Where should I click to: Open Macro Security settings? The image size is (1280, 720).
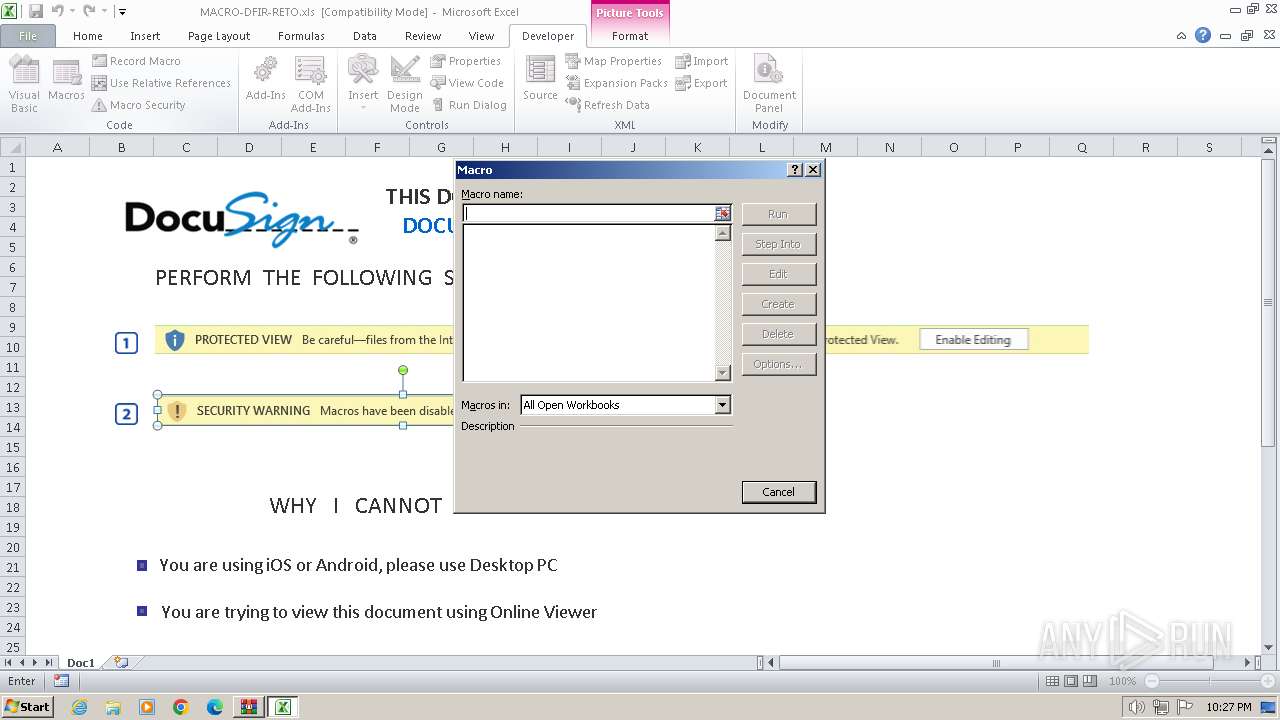pos(139,105)
